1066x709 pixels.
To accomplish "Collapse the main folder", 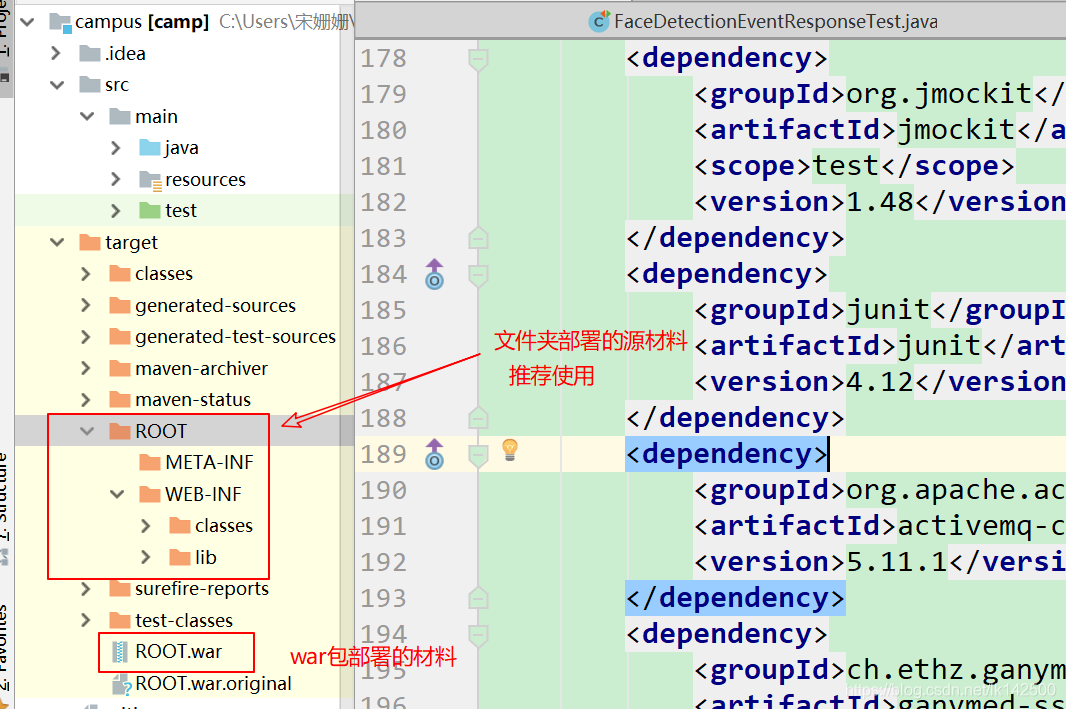I will click(87, 116).
